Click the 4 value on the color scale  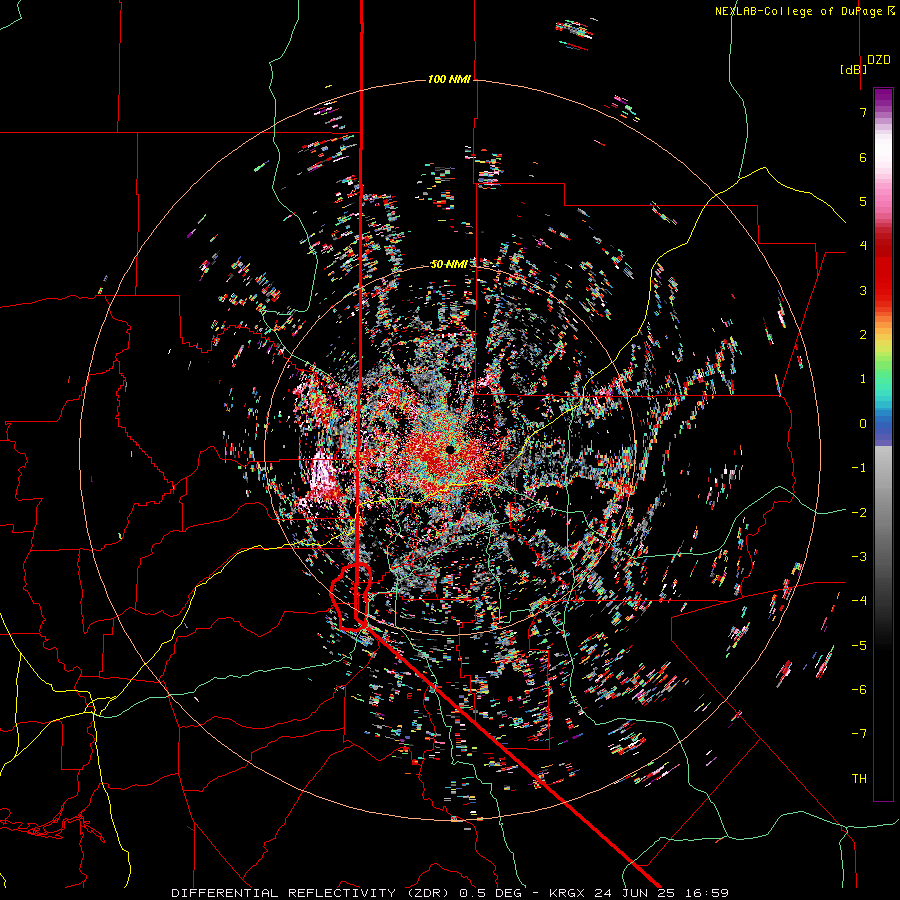coord(863,246)
